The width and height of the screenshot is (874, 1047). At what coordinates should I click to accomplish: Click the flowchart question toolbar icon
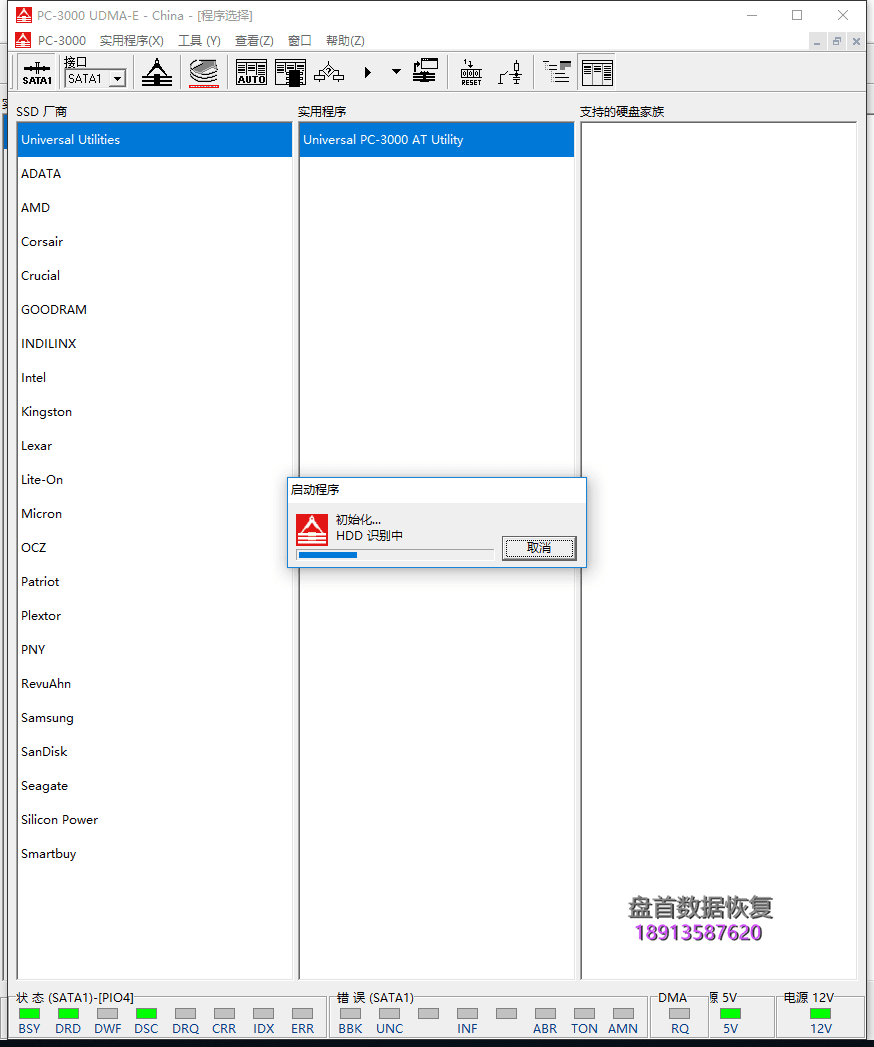pos(329,72)
